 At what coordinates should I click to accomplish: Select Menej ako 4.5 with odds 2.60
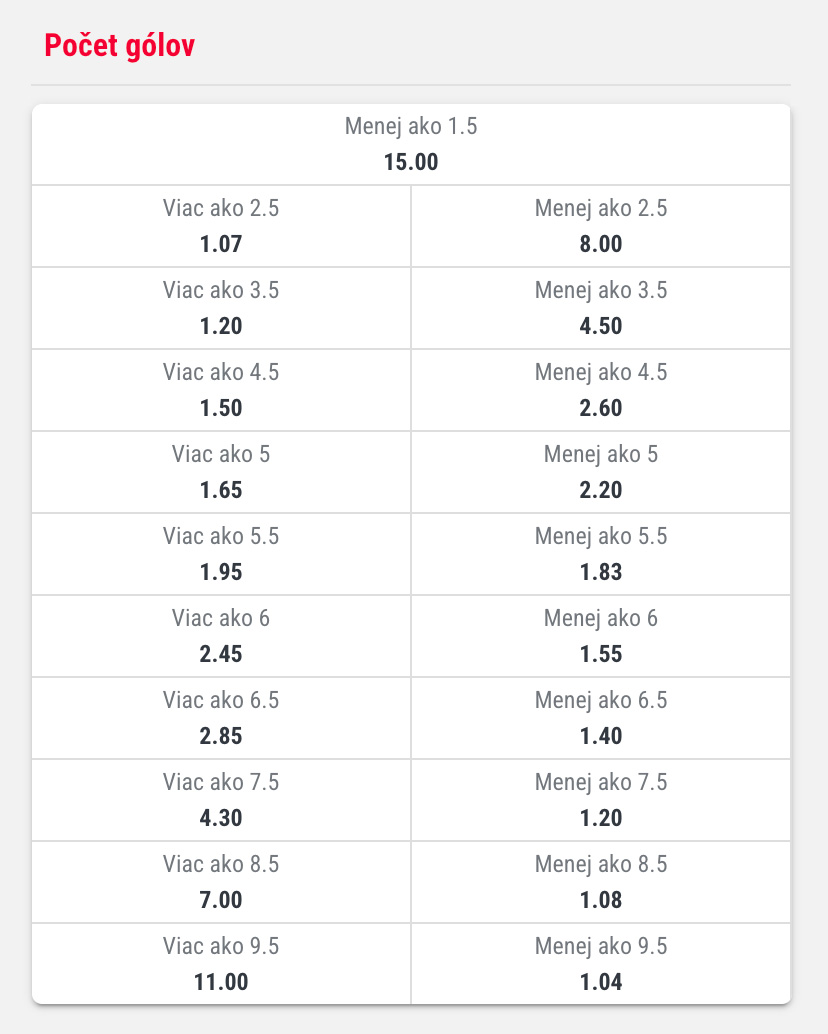click(600, 390)
